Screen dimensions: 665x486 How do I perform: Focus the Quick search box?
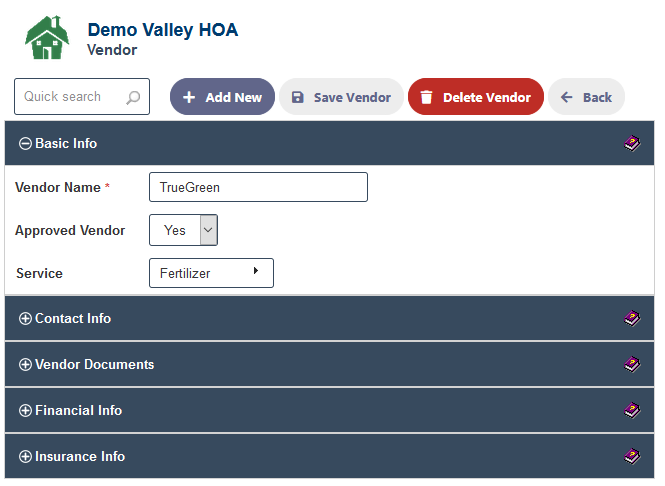(82, 96)
